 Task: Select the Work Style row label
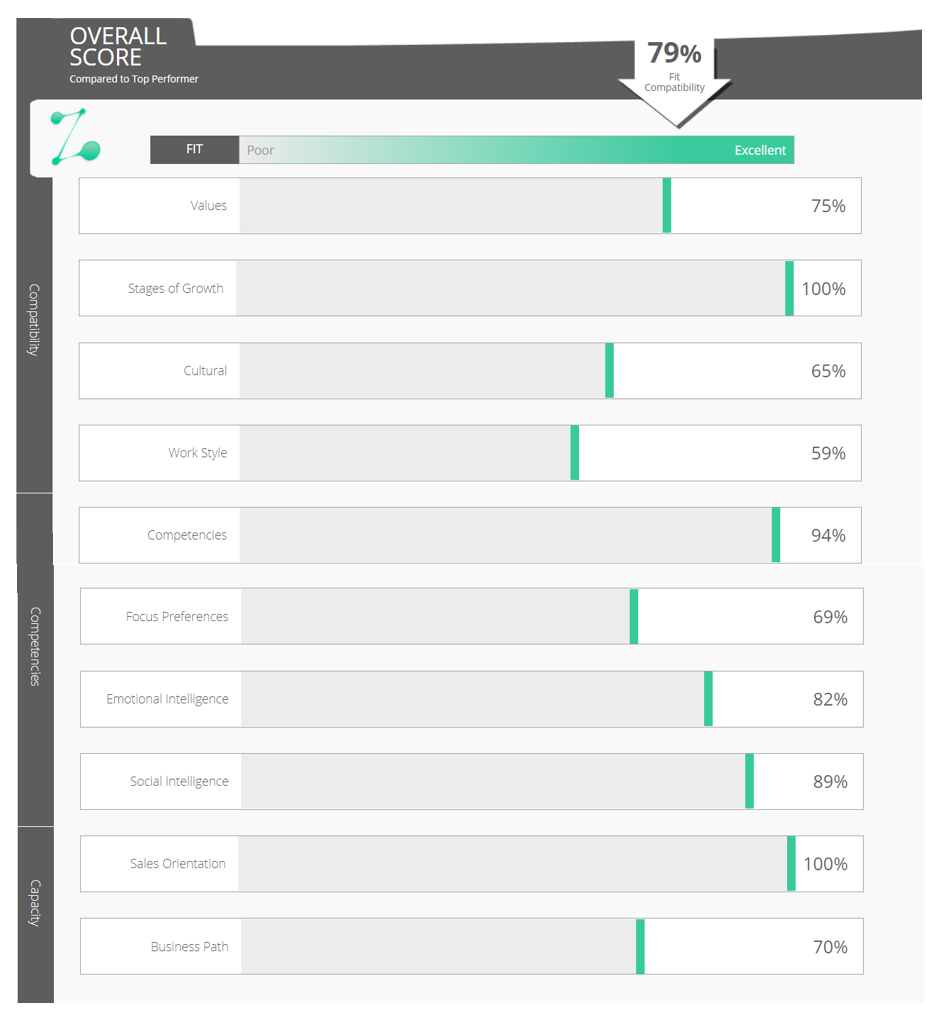click(198, 453)
